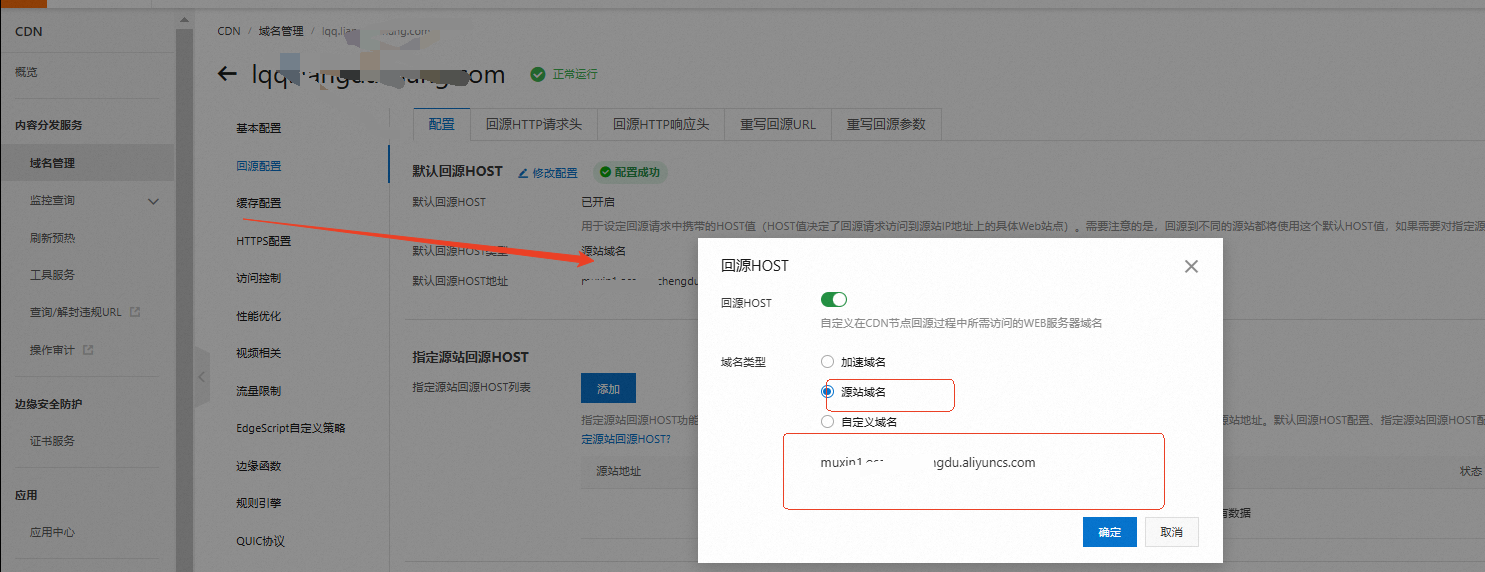Open 证书服务 in left sidebar
The image size is (1485, 572).
pyautogui.click(x=52, y=441)
